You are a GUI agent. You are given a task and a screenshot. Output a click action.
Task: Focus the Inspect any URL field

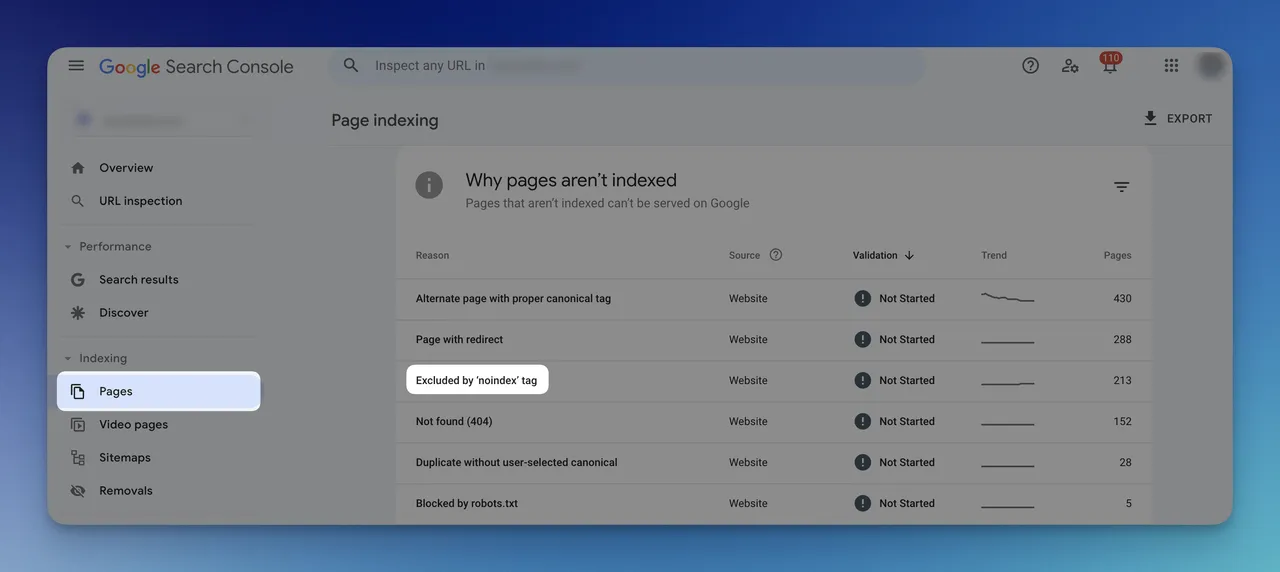626,66
